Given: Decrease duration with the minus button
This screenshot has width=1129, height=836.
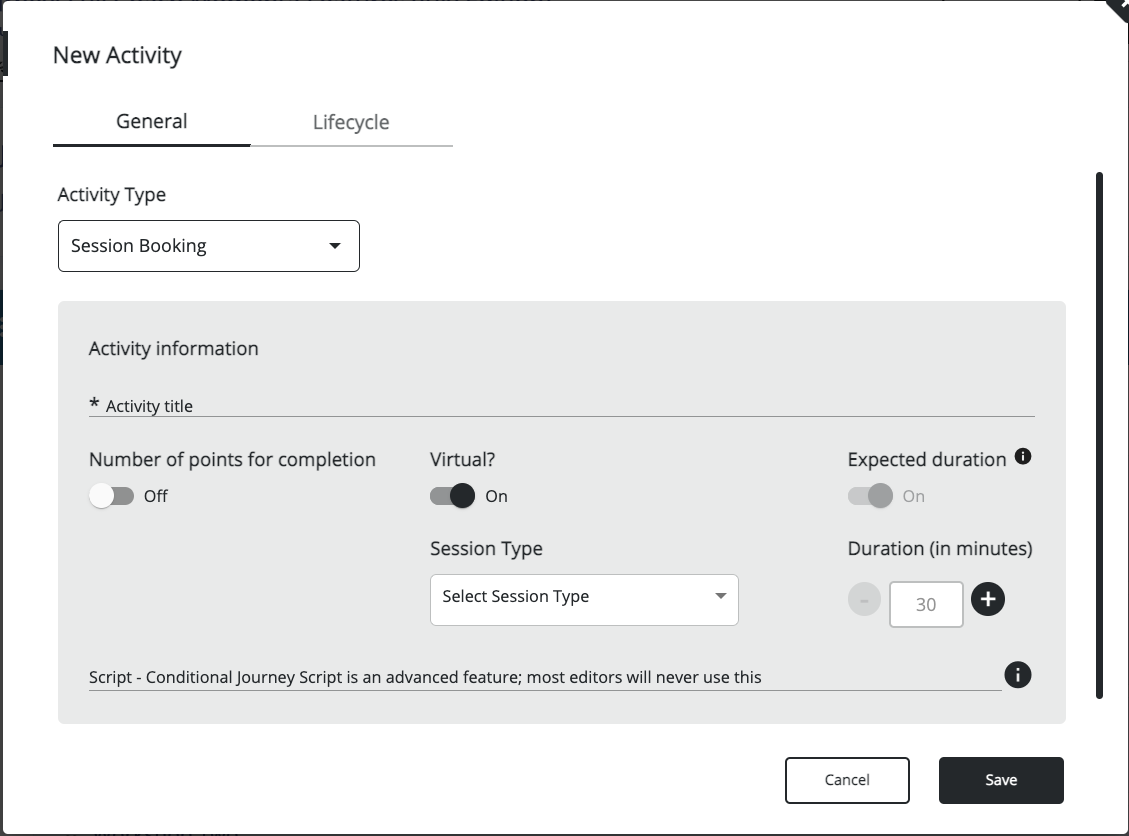Looking at the screenshot, I should pyautogui.click(x=864, y=599).
